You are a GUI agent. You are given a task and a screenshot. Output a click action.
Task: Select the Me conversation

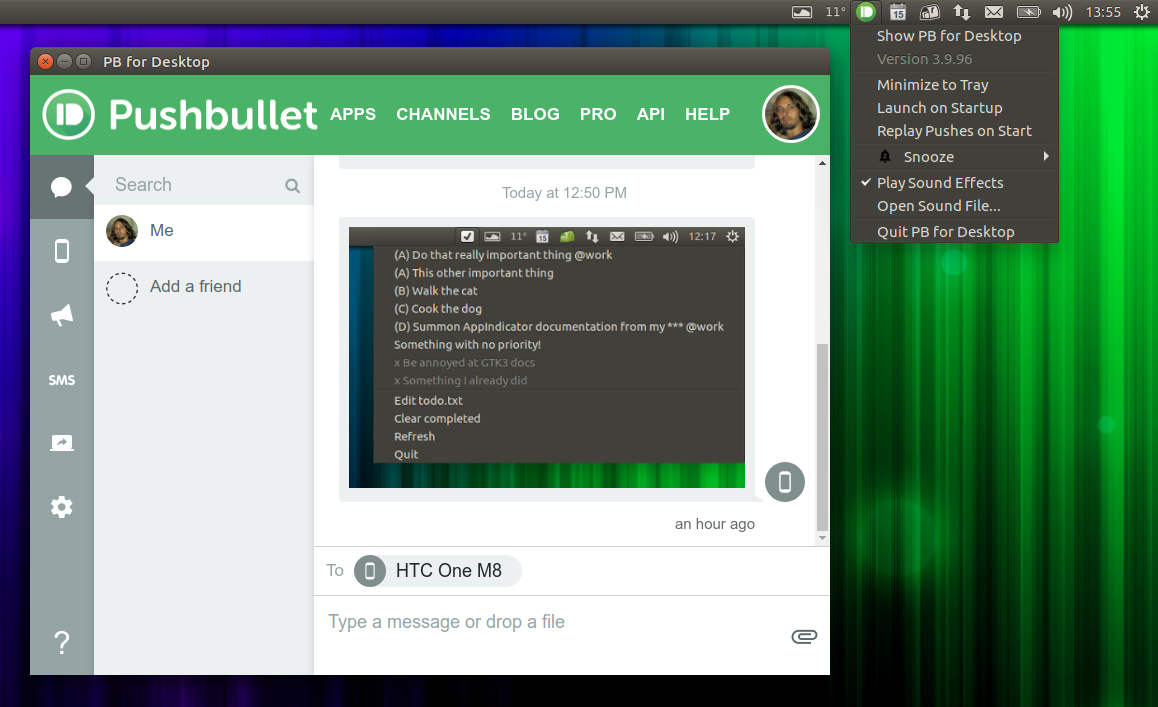coord(204,232)
